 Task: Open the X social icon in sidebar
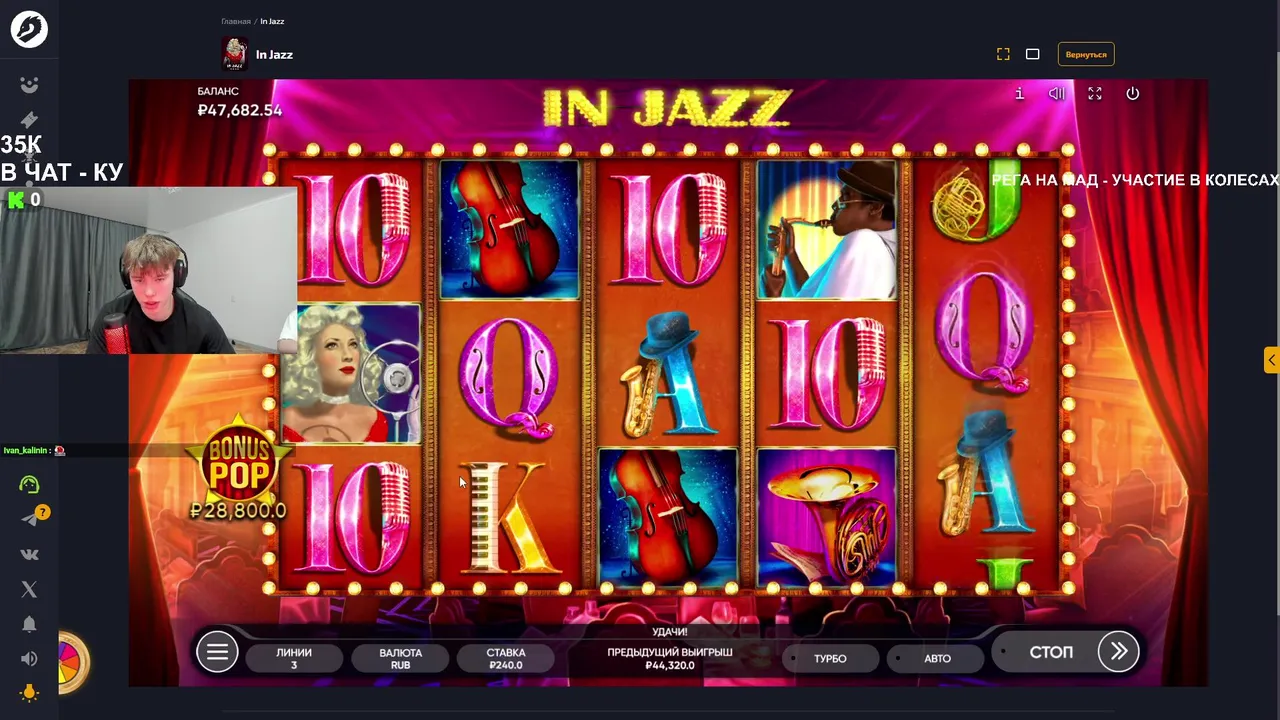(29, 589)
